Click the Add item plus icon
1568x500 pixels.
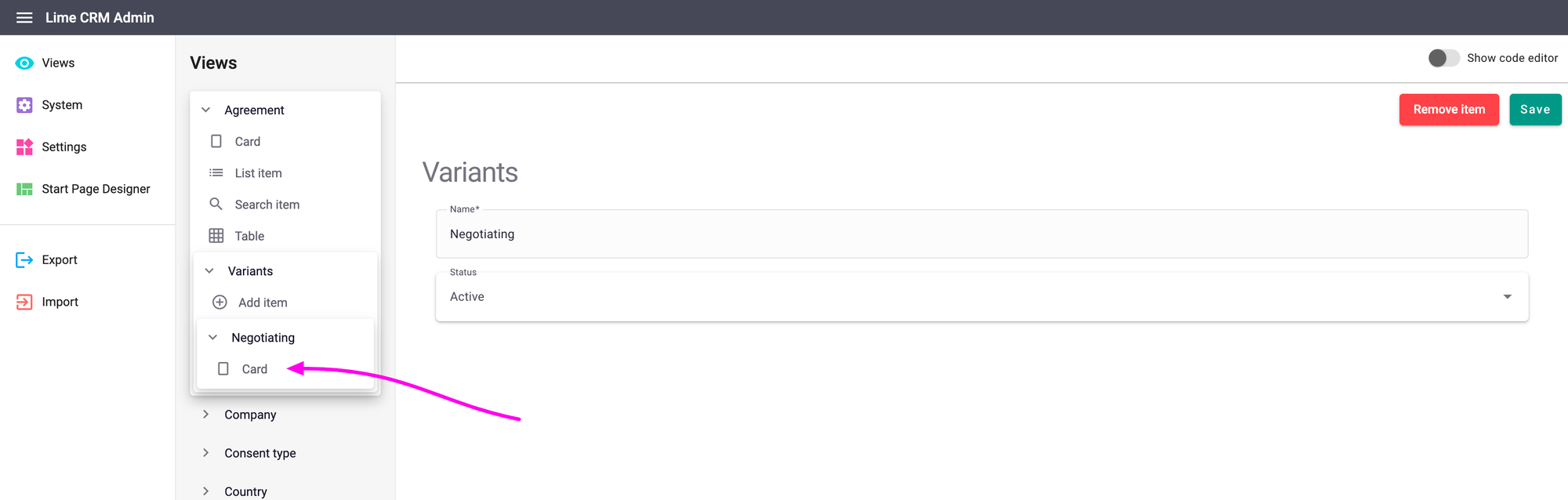click(x=220, y=303)
